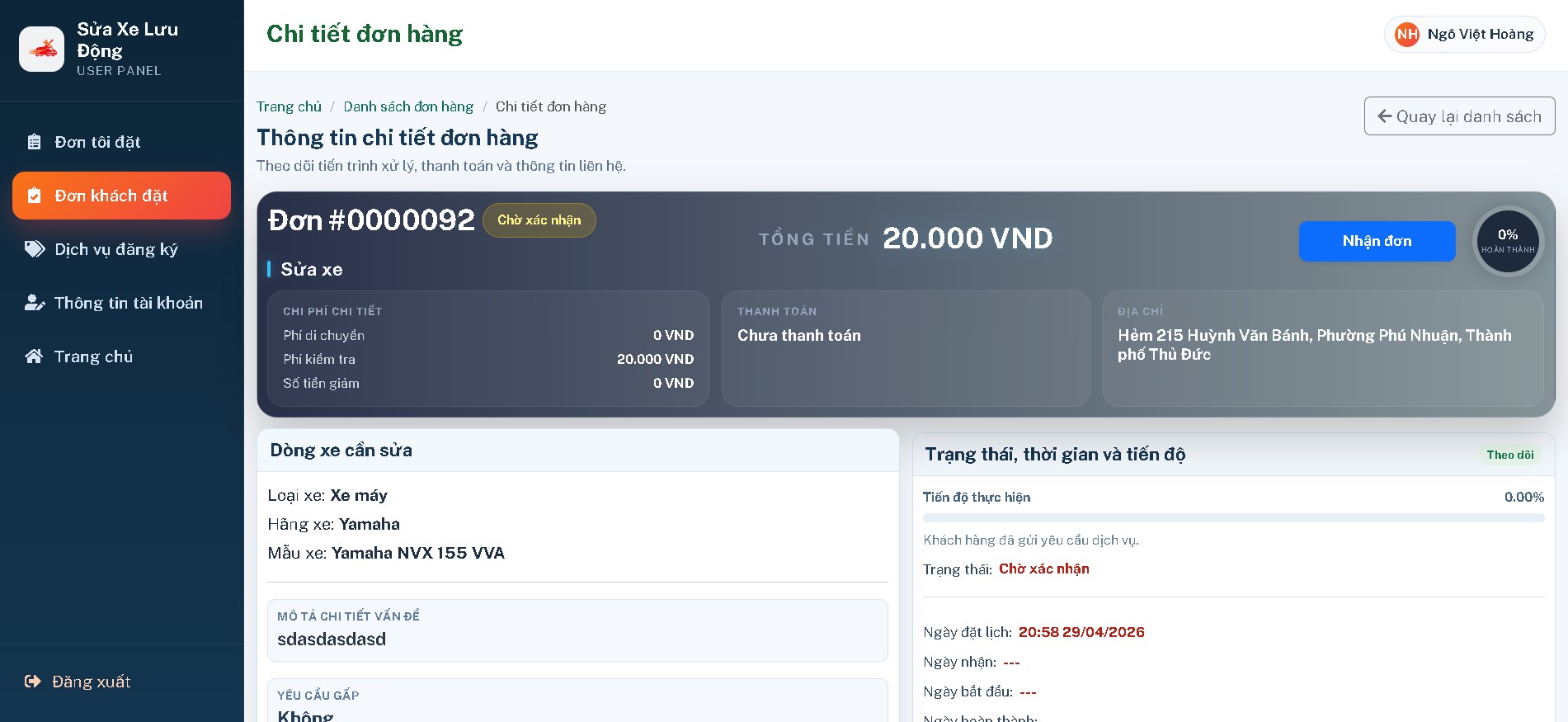The height and width of the screenshot is (722, 1568).
Task: Click the checked clipboard icon beside Đơn khách đặt
Action: pyautogui.click(x=34, y=196)
